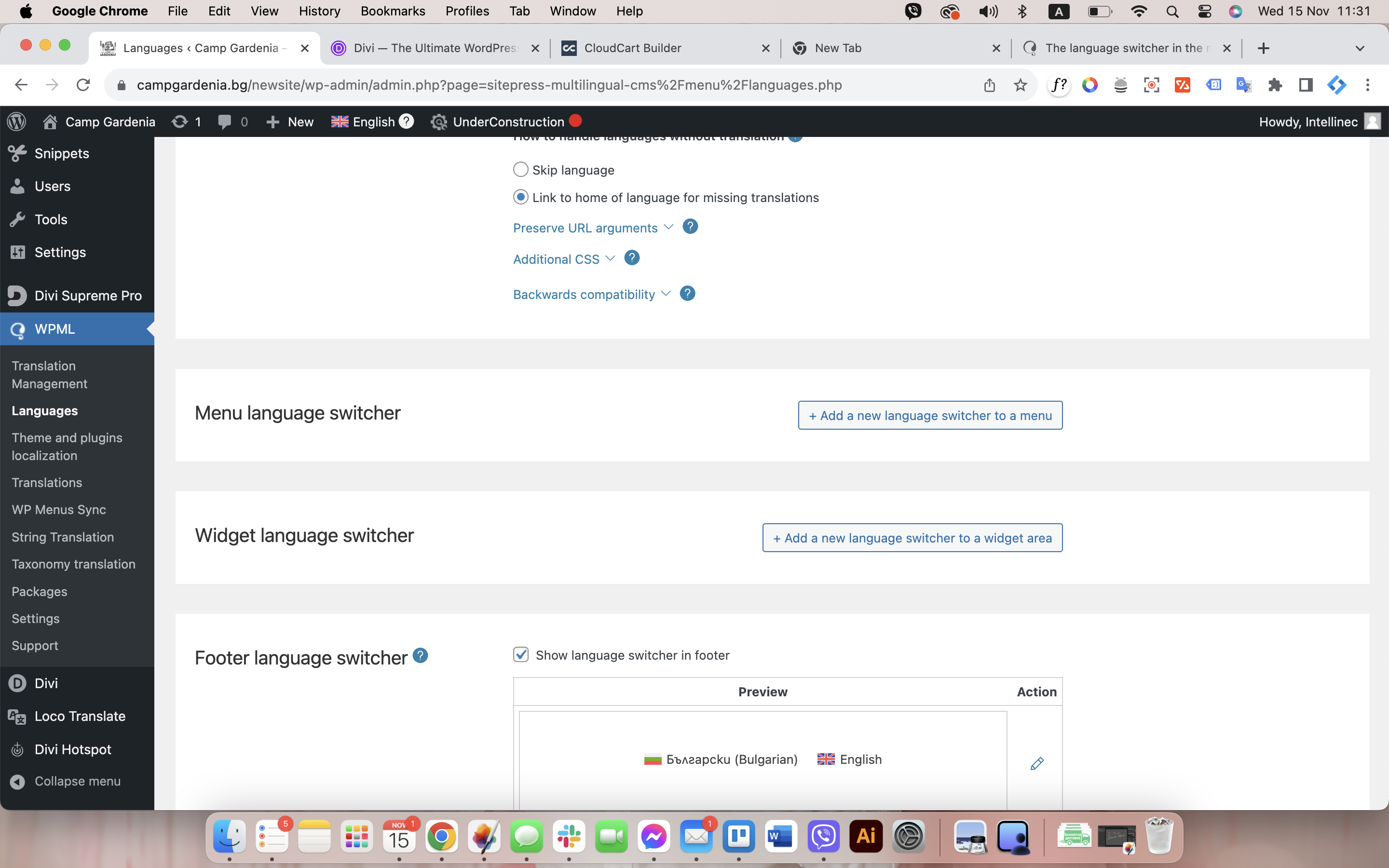Open Snippets in sidebar
The image size is (1389, 868).
pyautogui.click(x=77, y=153)
